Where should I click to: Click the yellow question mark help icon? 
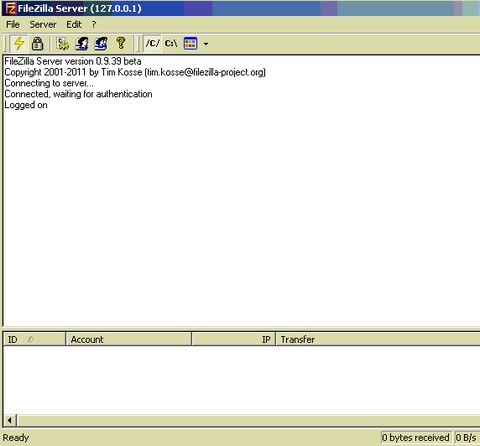click(121, 43)
